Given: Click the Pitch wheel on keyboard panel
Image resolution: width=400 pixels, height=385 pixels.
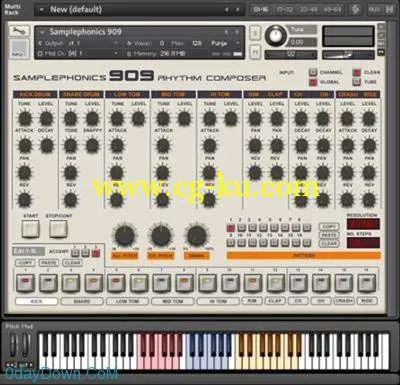Looking at the screenshot, I should (14, 345).
